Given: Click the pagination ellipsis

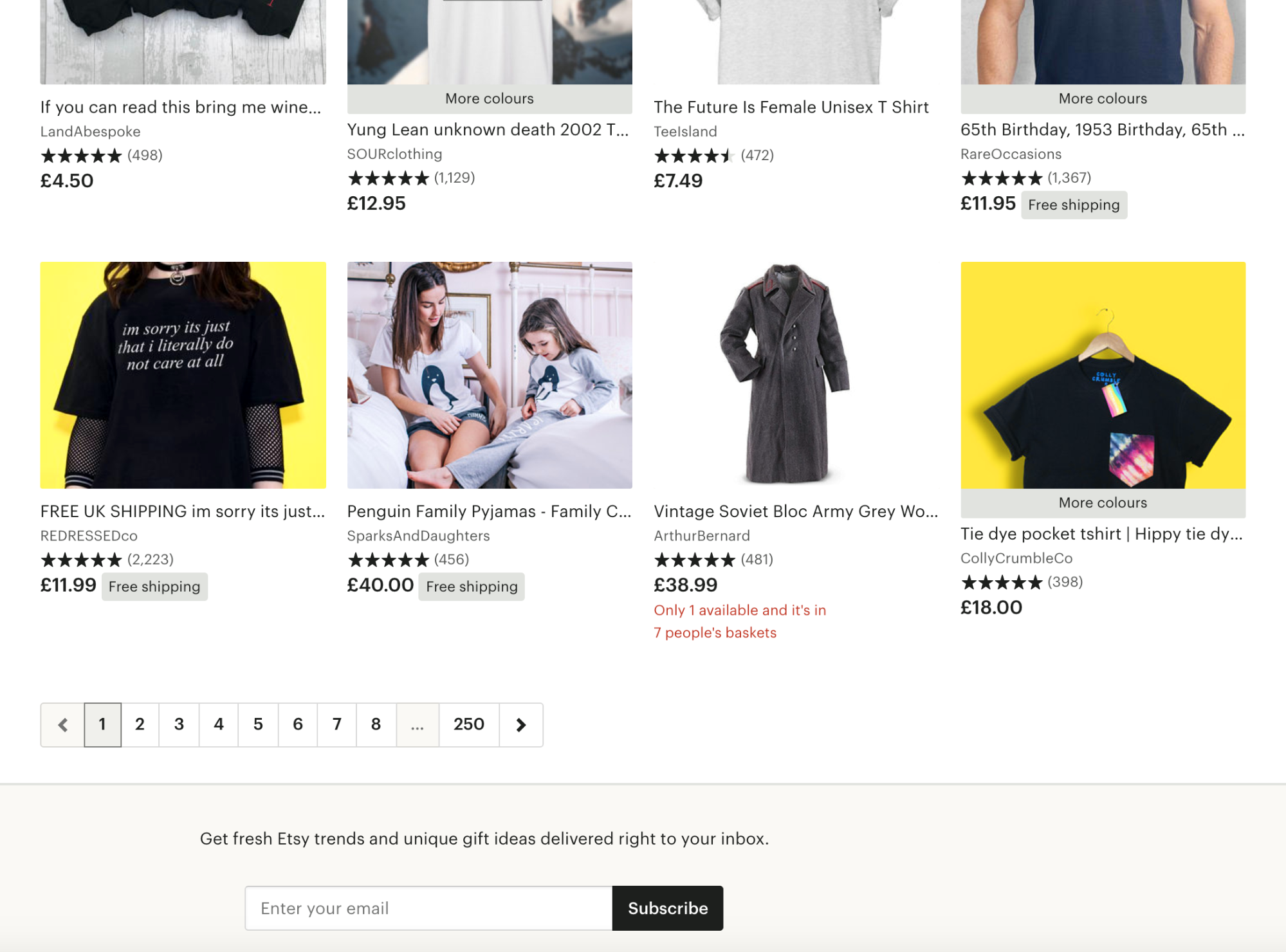Looking at the screenshot, I should pos(417,725).
